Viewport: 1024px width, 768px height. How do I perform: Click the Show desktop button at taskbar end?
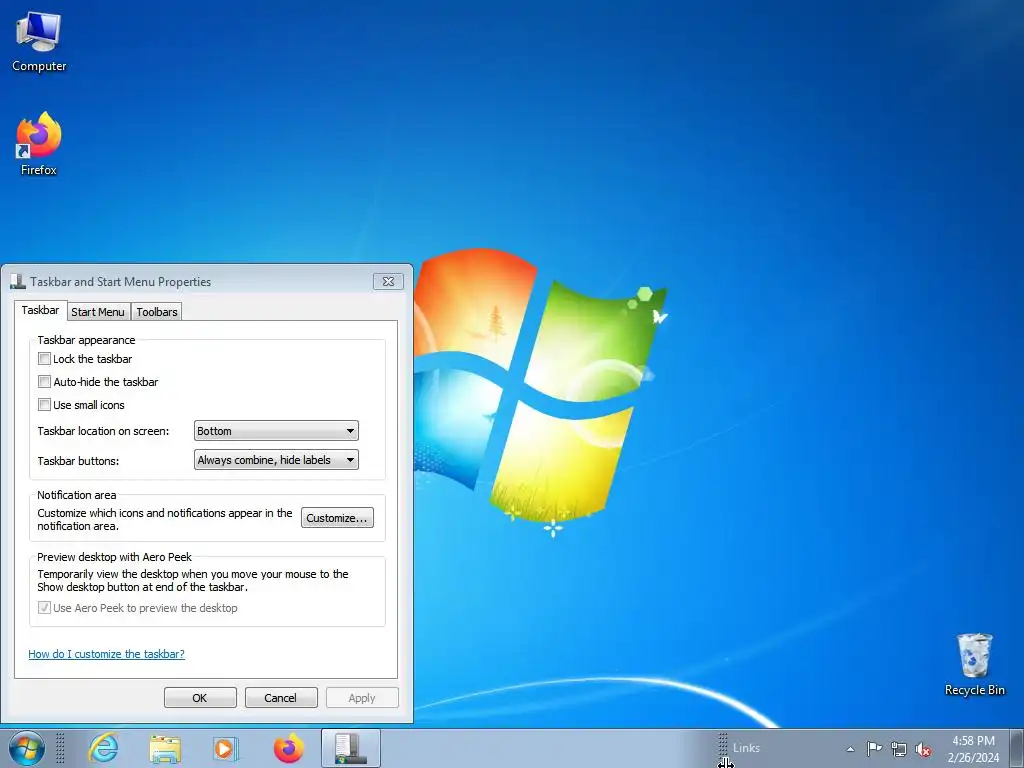[1017, 748]
